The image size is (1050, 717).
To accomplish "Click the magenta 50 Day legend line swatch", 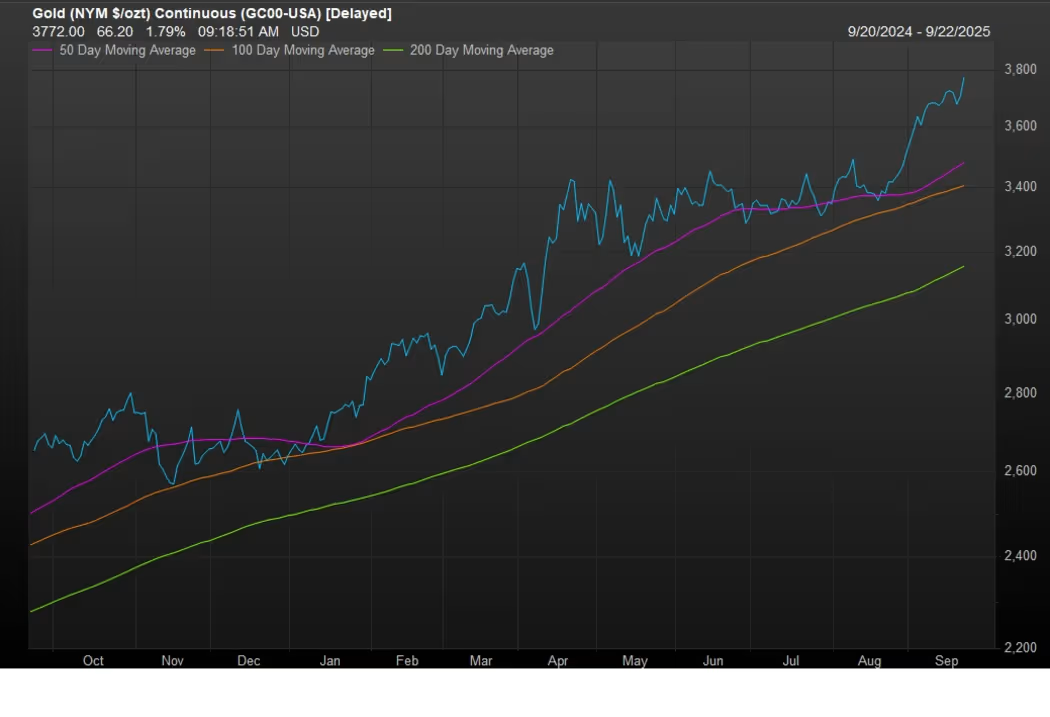I will tap(41, 50).
